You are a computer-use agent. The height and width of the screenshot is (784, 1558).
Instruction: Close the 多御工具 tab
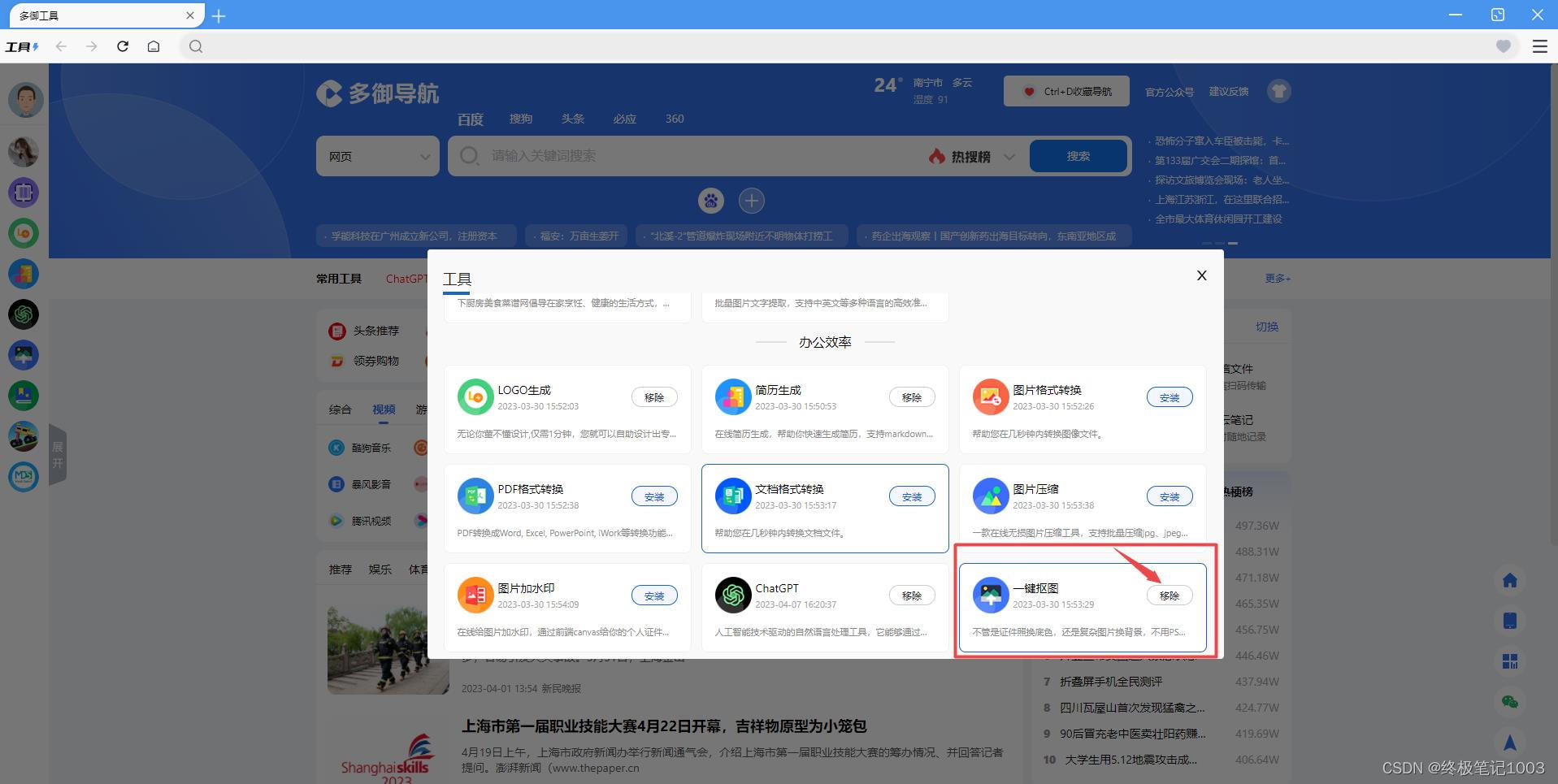tap(190, 15)
